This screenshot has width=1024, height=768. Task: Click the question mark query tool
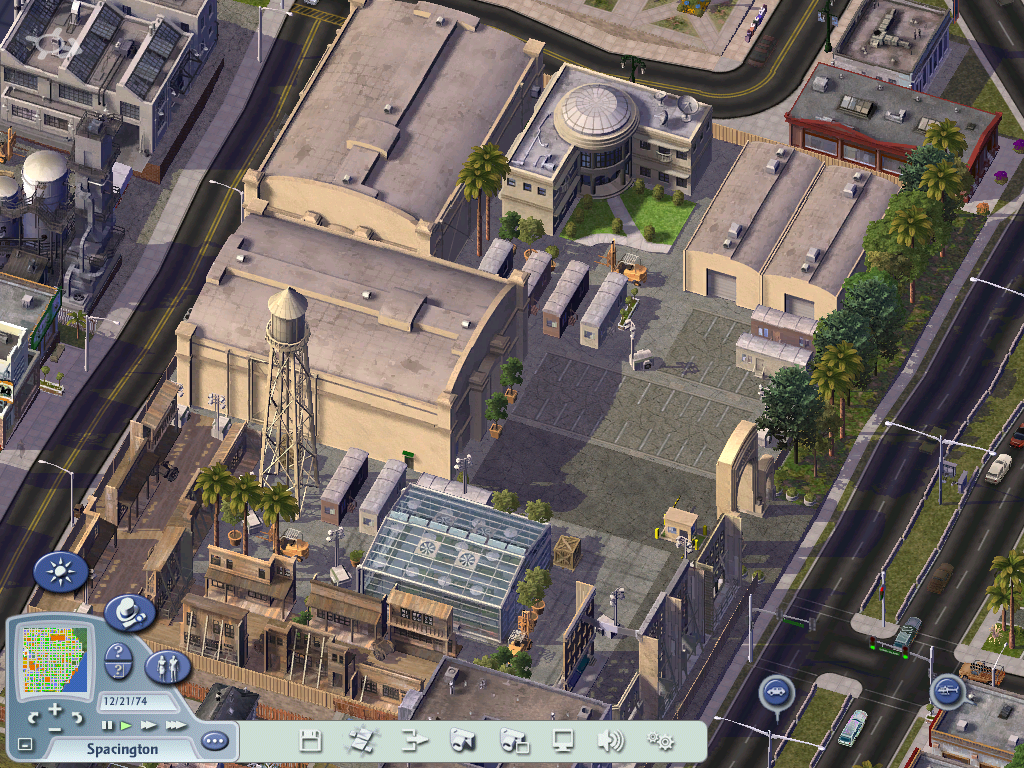(118, 652)
